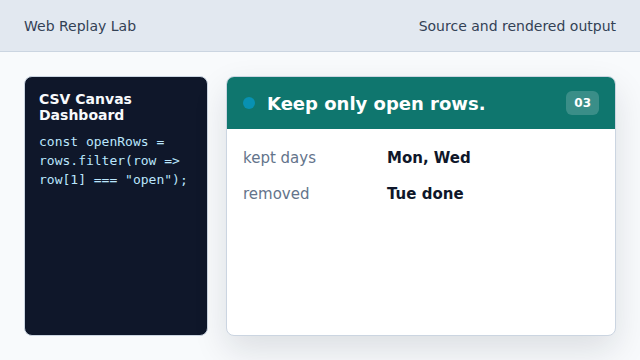Image resolution: width=640 pixels, height=360 pixels.
Task: Click the 'removed' label
Action: click(276, 193)
